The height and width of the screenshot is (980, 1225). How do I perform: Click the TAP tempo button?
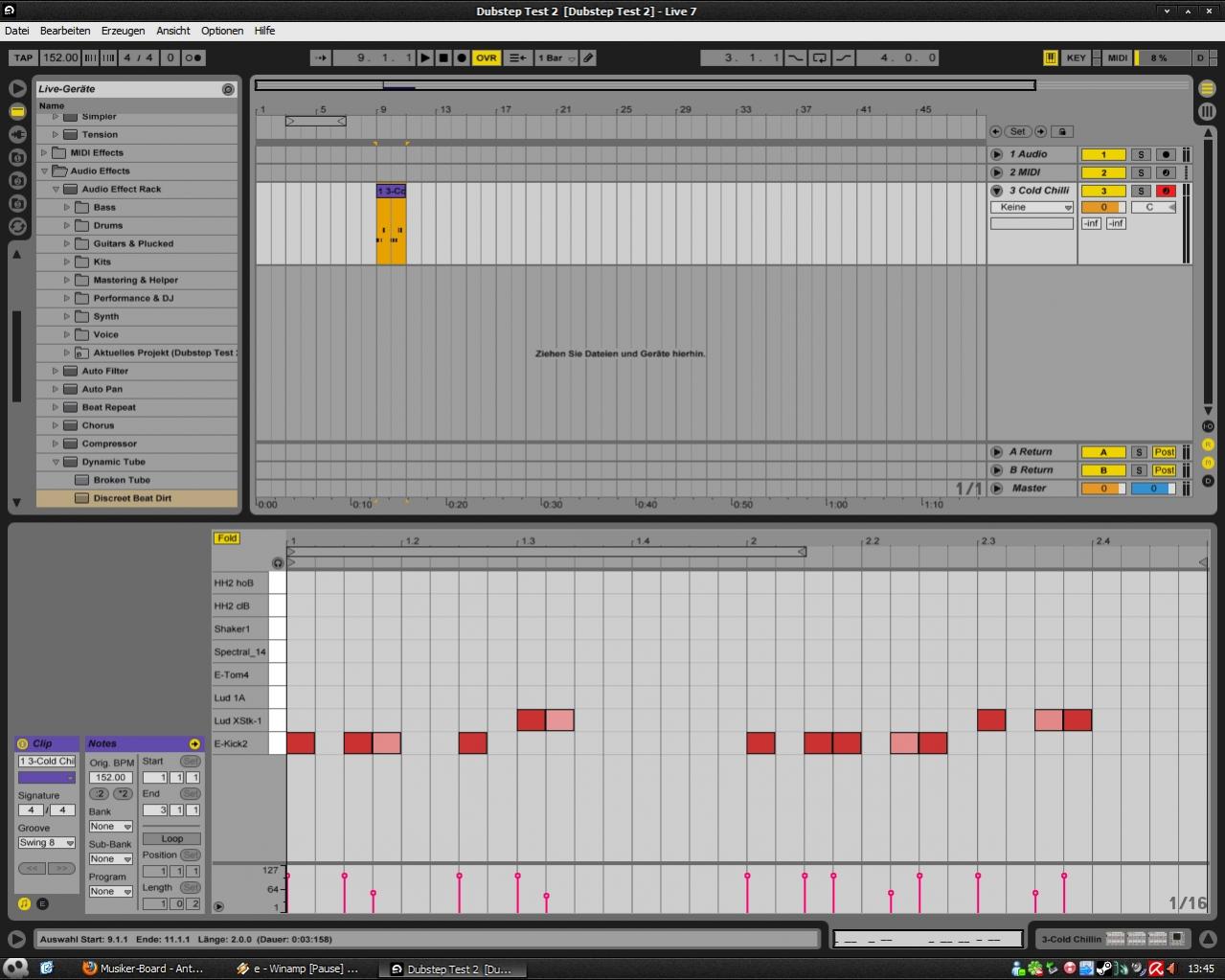click(23, 57)
